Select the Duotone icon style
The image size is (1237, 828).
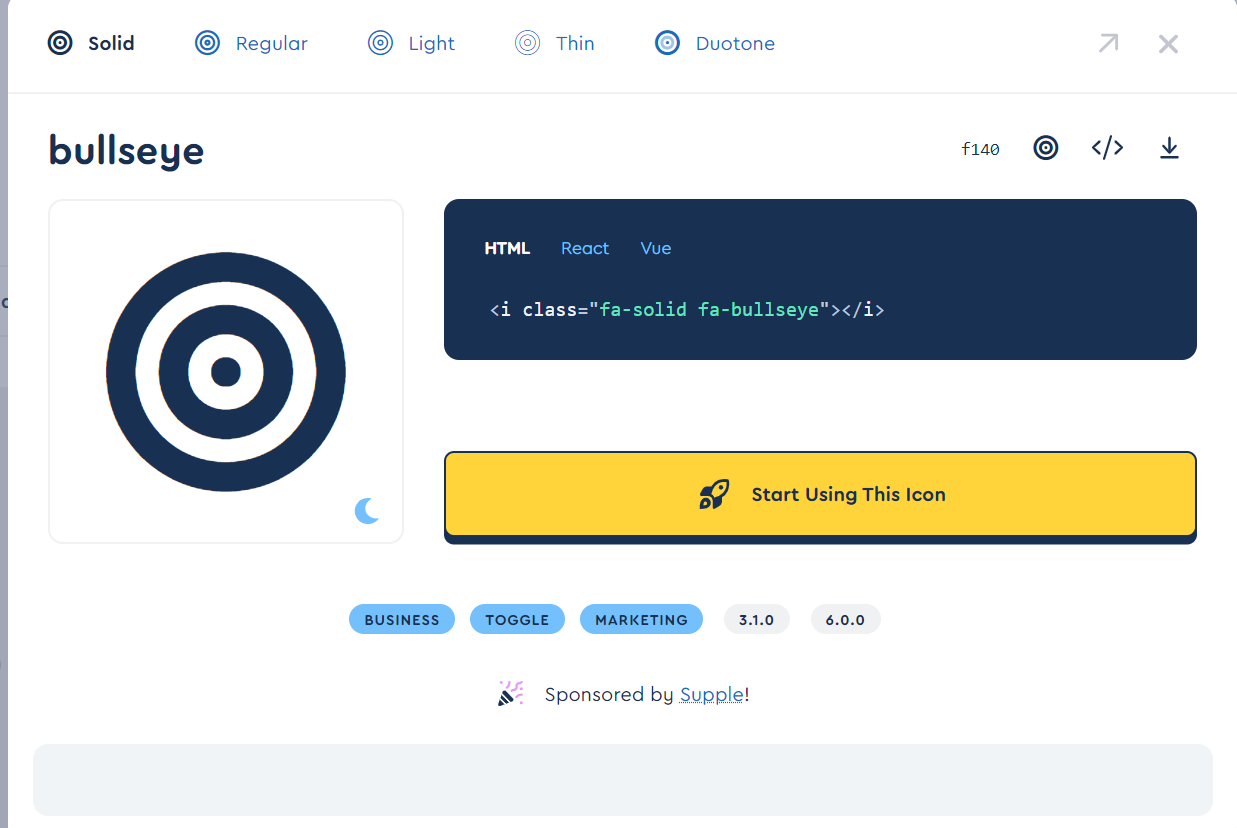(x=715, y=43)
